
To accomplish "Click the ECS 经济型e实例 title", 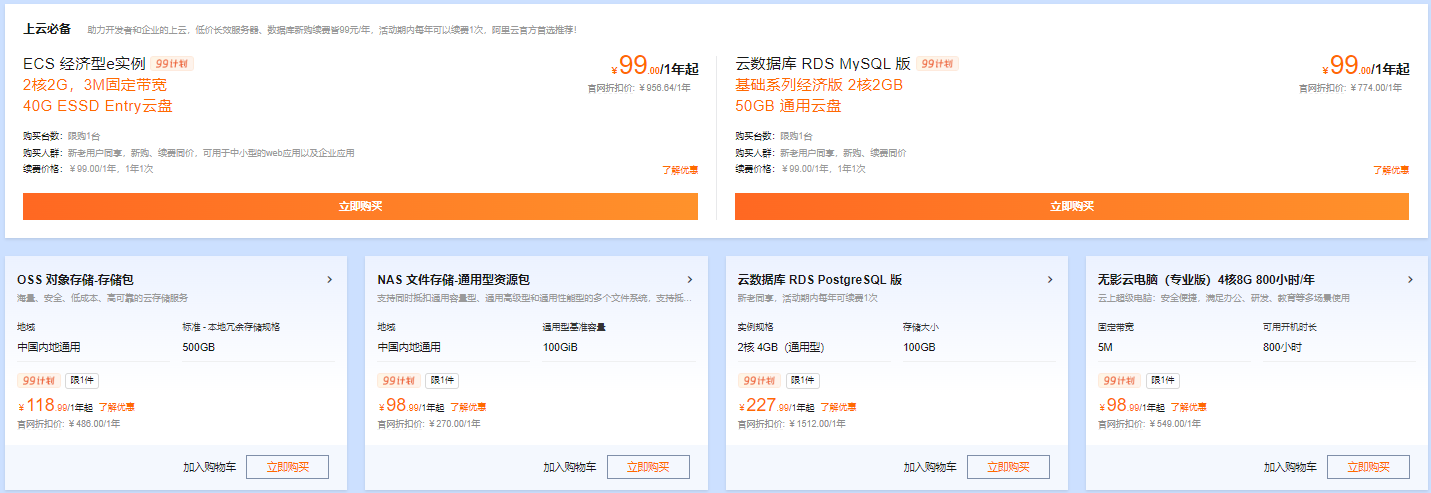I will point(84,64).
